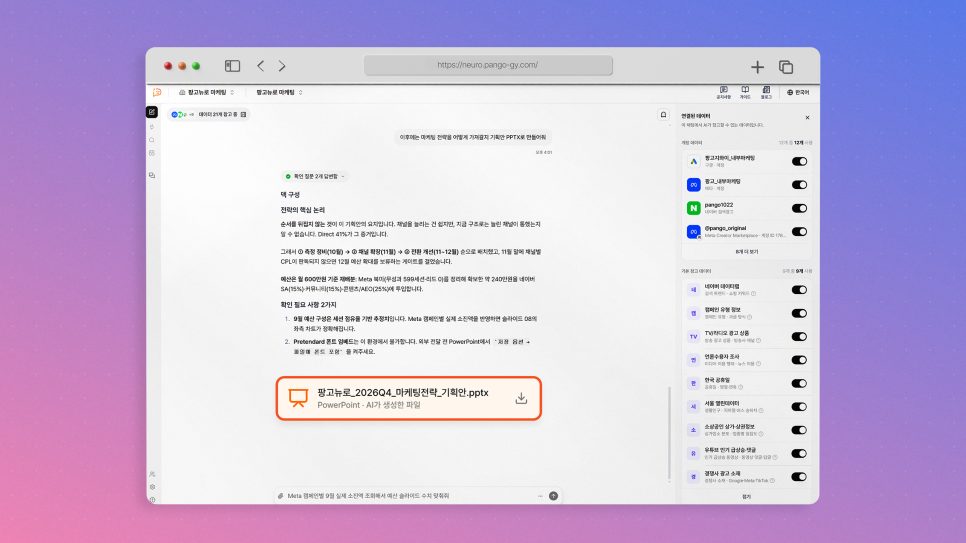966x543 pixels.
Task: Click the user message bubble about PPTX 기획안
Action: [x=473, y=137]
